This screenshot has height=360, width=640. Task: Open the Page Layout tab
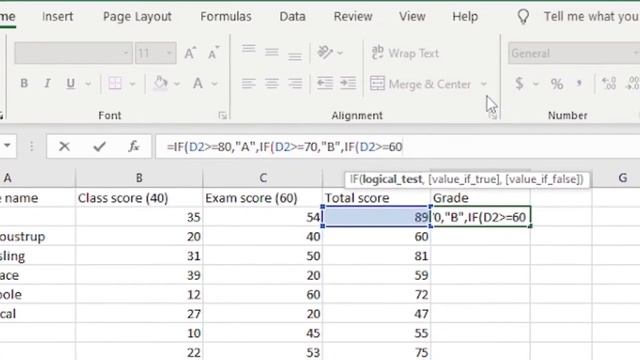[137, 16]
